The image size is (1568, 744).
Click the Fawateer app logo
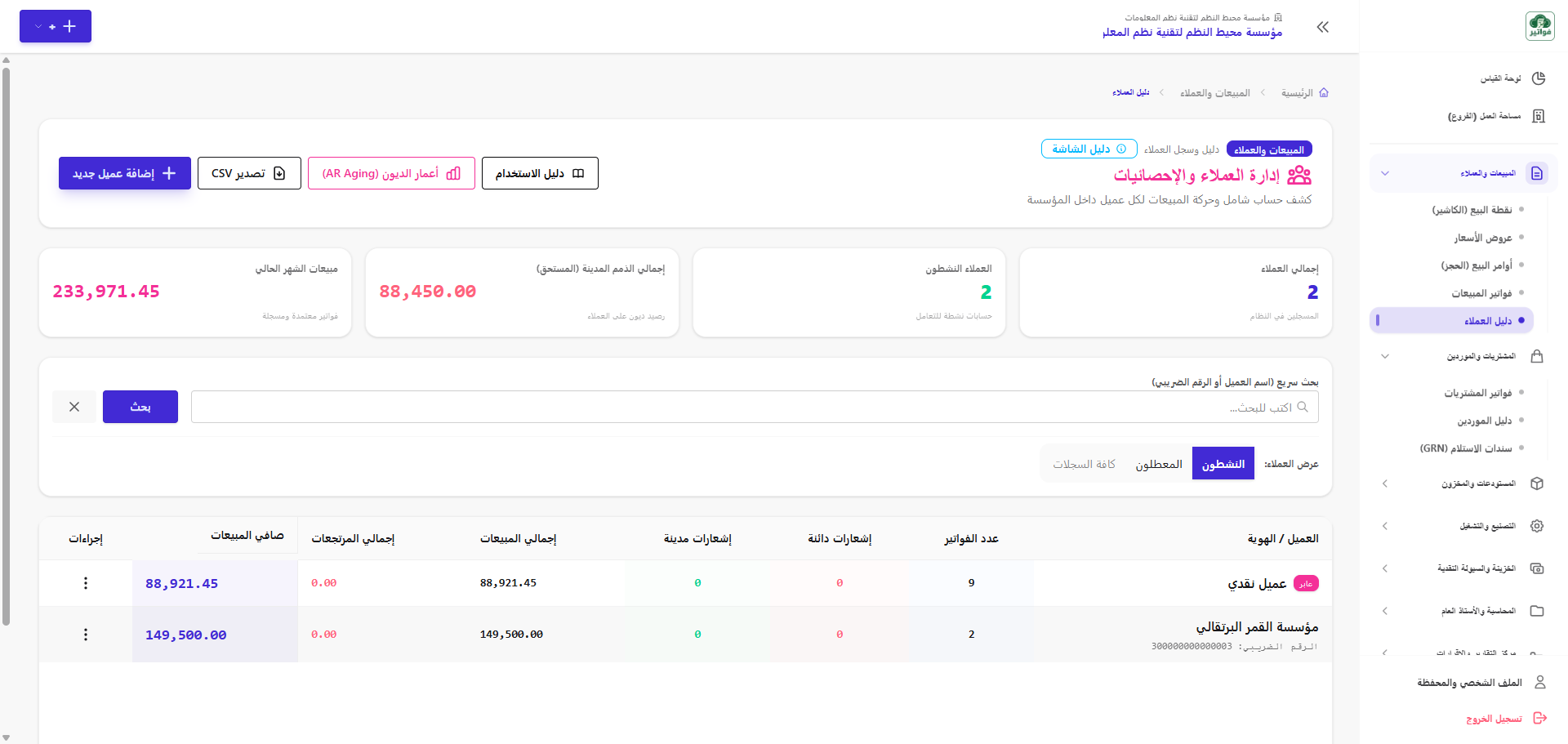[1539, 26]
